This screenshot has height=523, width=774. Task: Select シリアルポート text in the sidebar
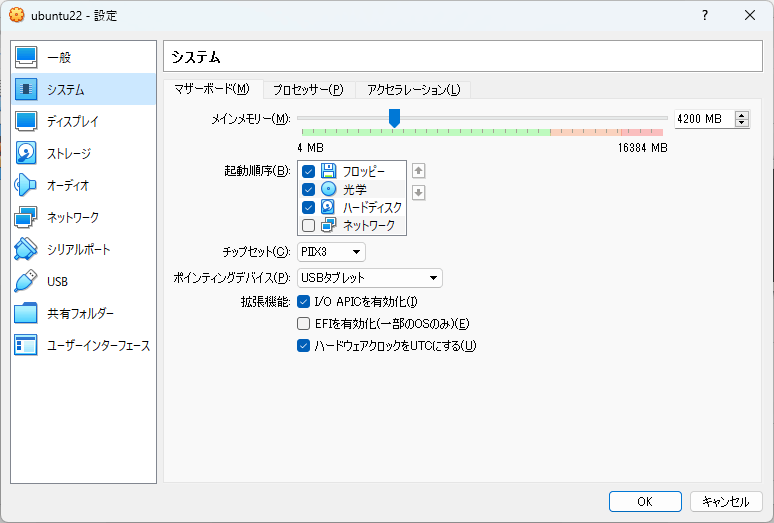coord(78,250)
